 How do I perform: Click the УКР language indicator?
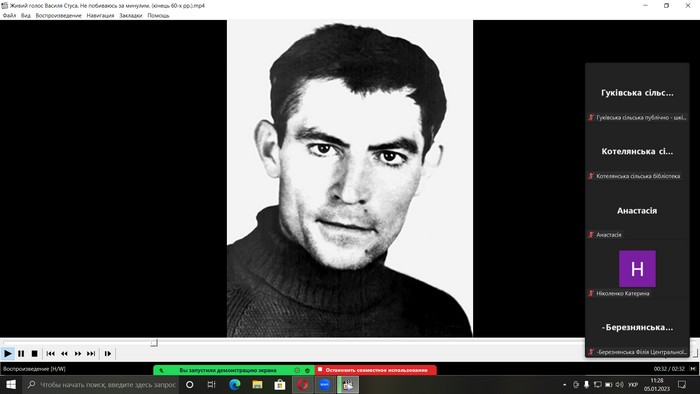point(633,384)
